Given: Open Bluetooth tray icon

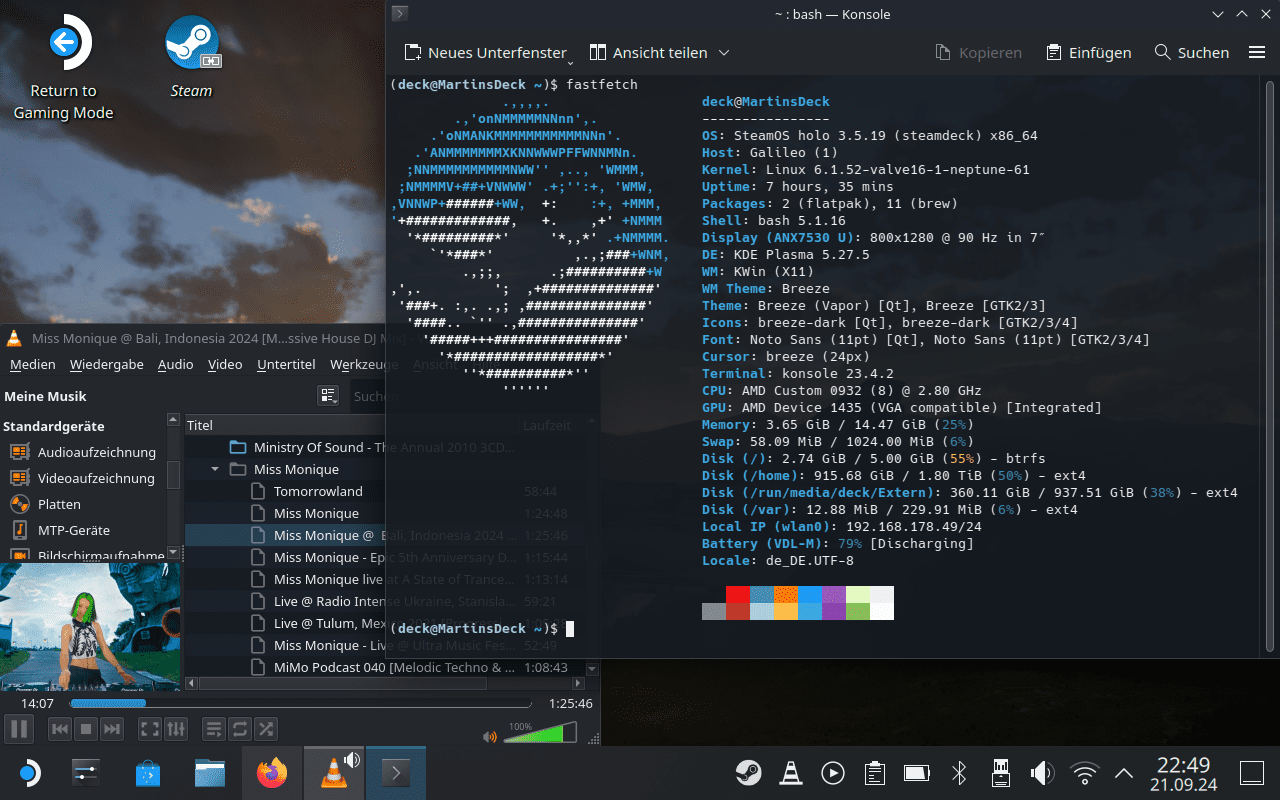Looking at the screenshot, I should tap(958, 773).
